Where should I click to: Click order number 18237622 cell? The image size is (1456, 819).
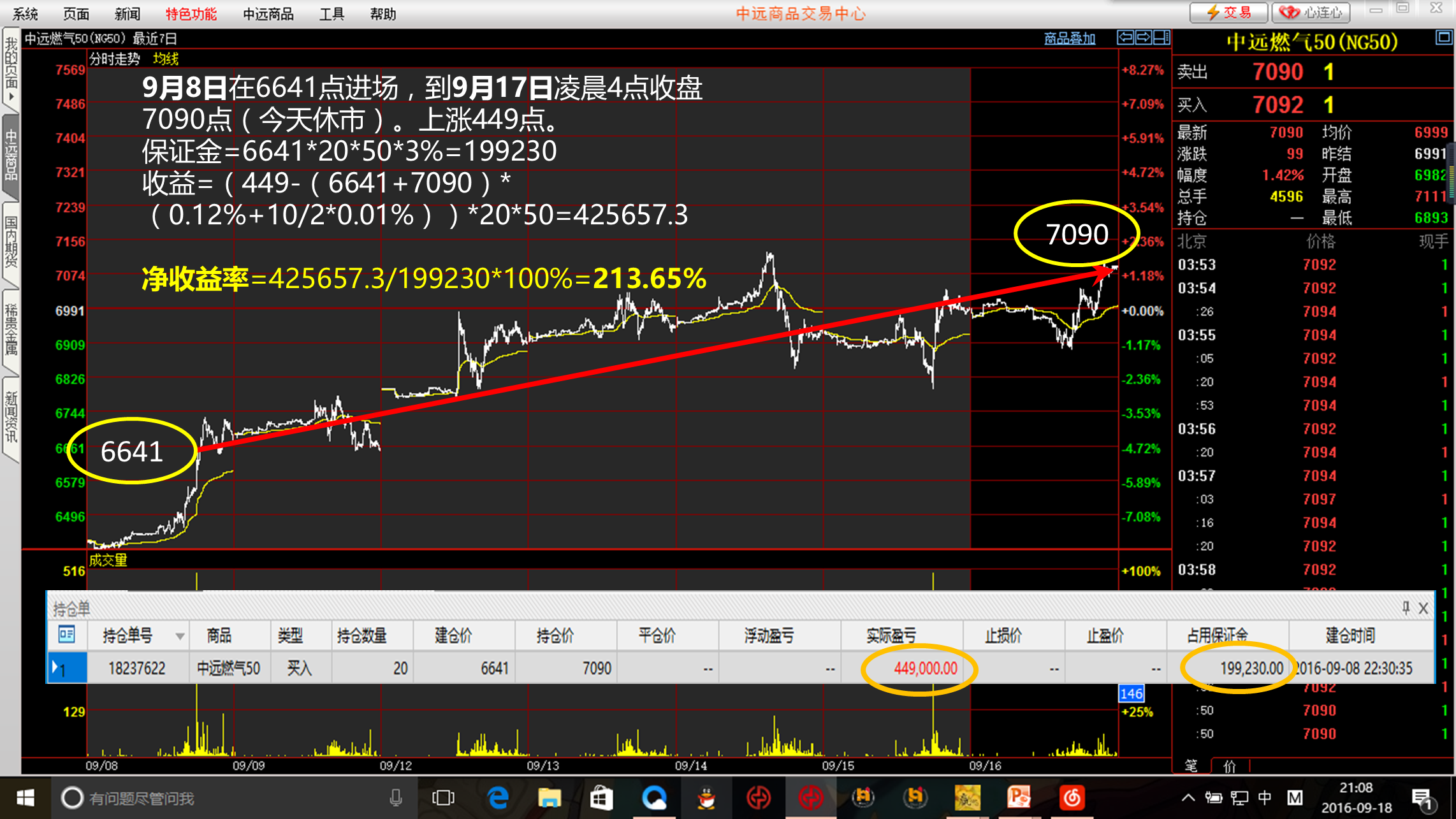click(137, 668)
